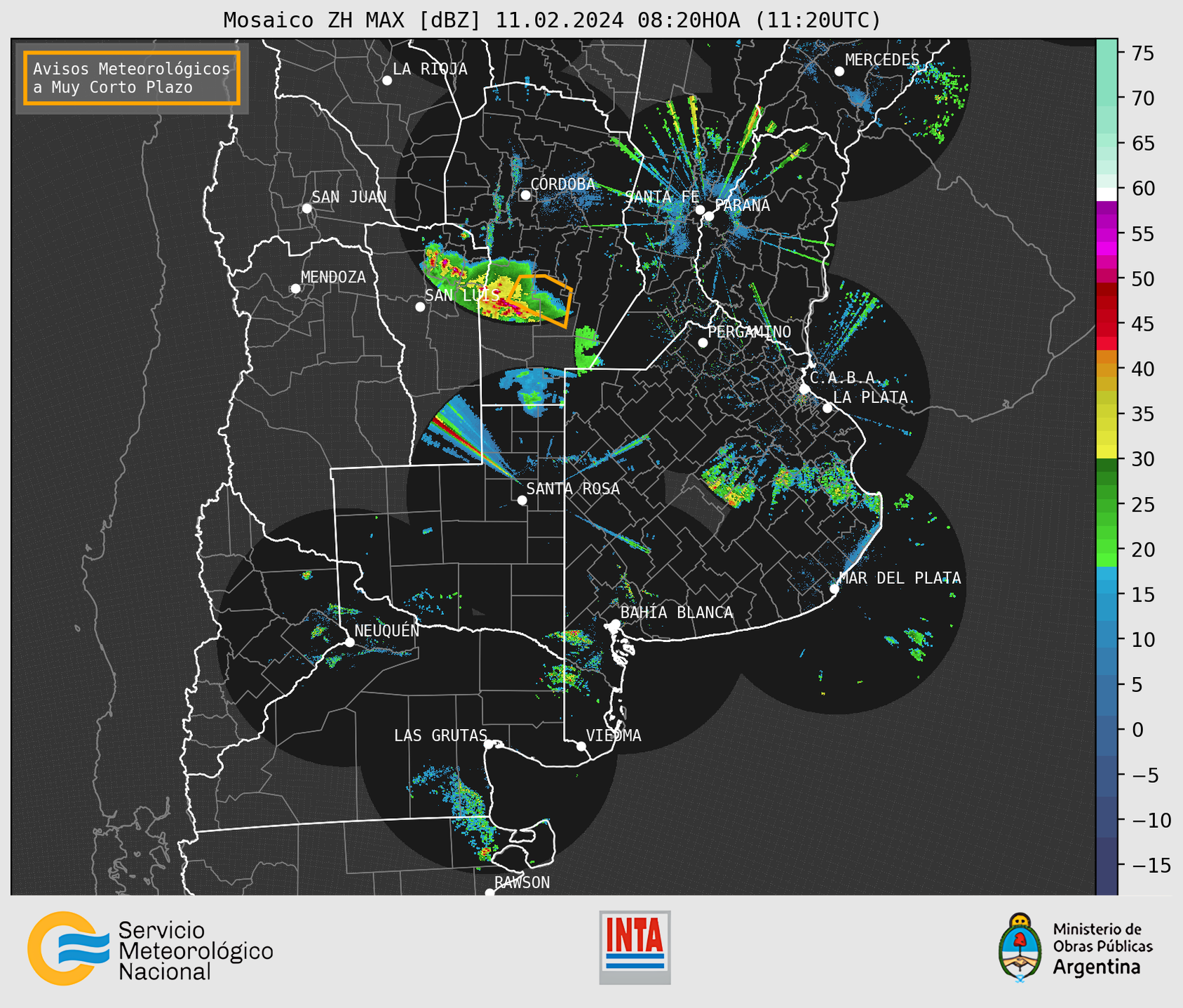
Task: Click the timestamp '08:20HOA (11:20UTC)' in title
Action: click(x=759, y=20)
